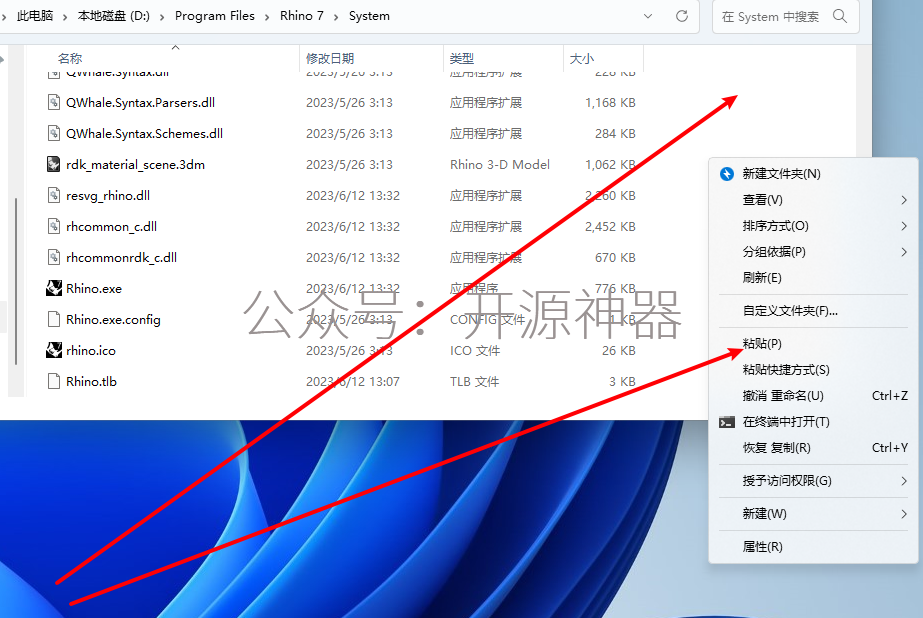Expand the chevron after Program Files breadcrumb

click(x=267, y=17)
